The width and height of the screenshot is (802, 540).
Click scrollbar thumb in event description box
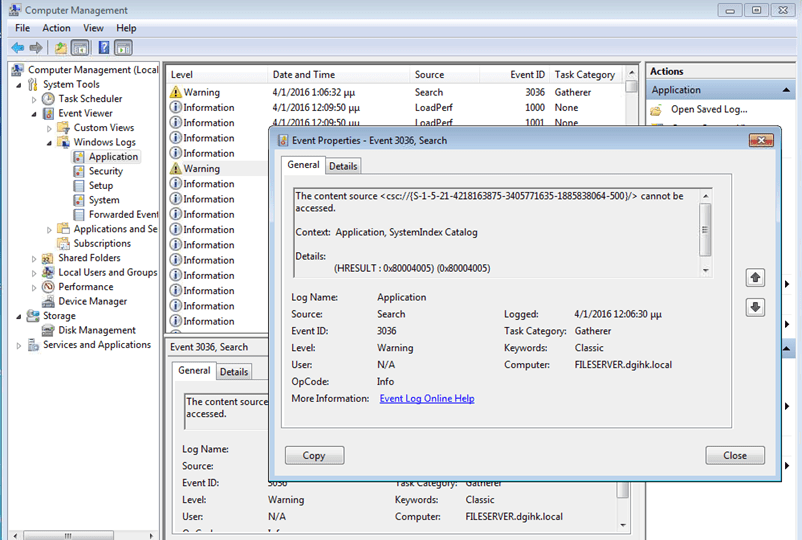click(x=705, y=230)
